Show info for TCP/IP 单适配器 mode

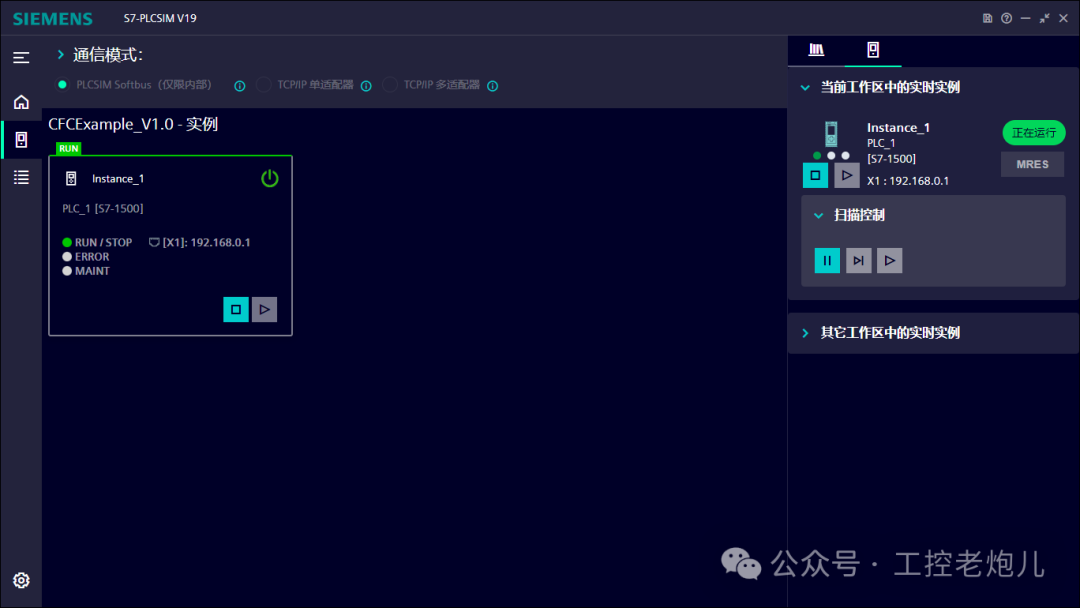tap(366, 86)
